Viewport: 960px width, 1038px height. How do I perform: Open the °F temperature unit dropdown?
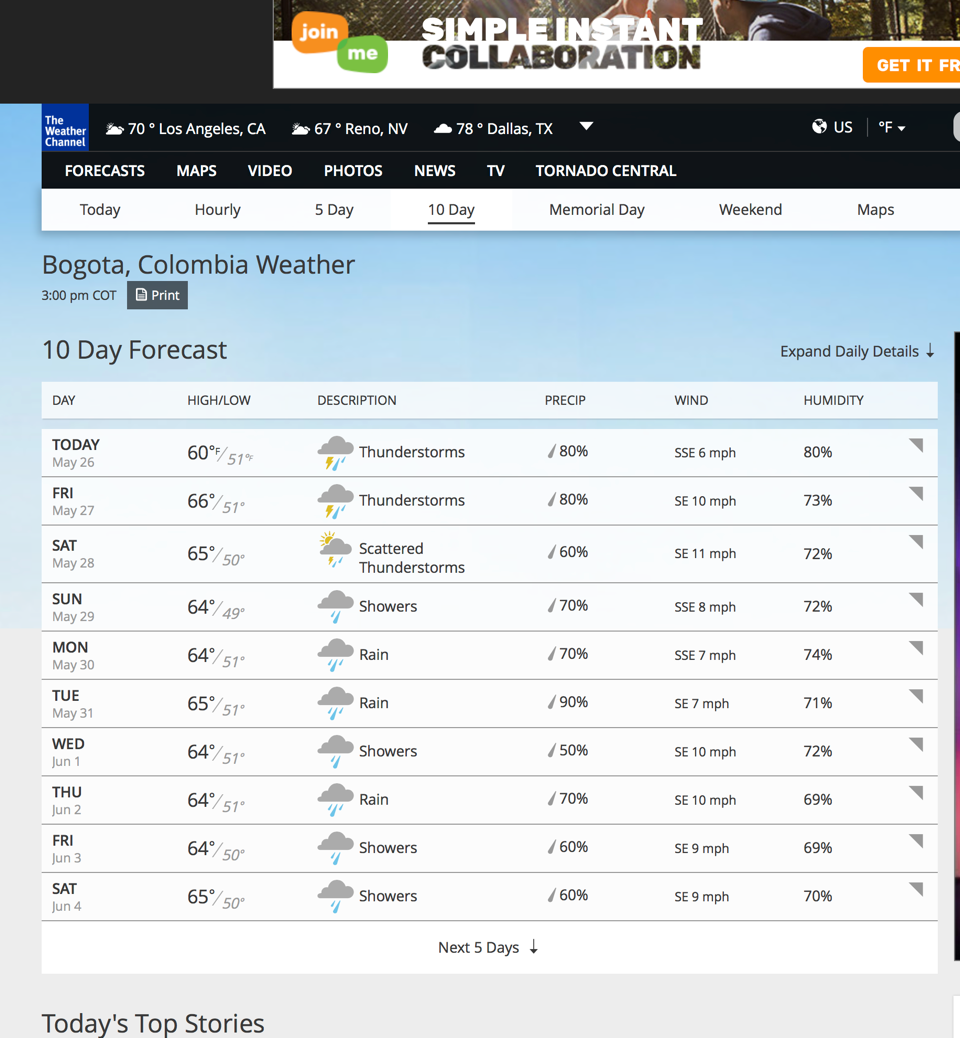[x=891, y=128]
